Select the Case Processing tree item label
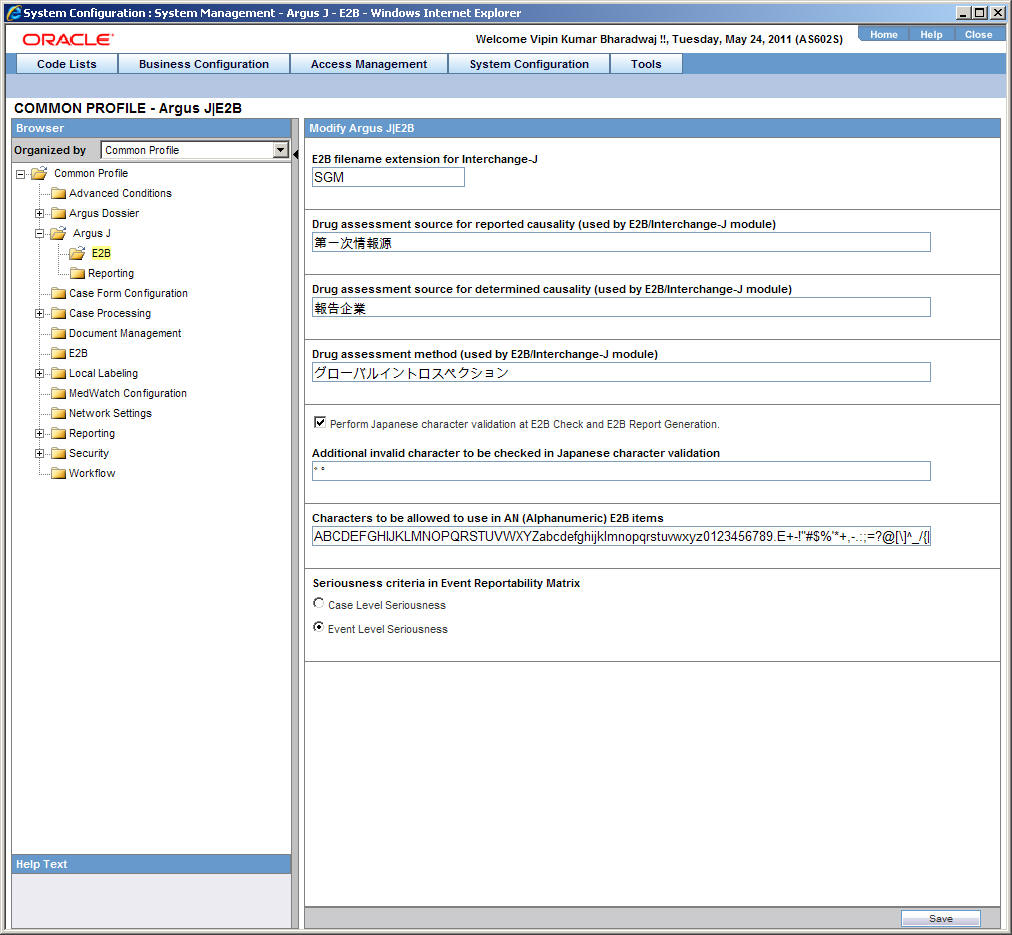The width and height of the screenshot is (1012, 935). coord(110,314)
